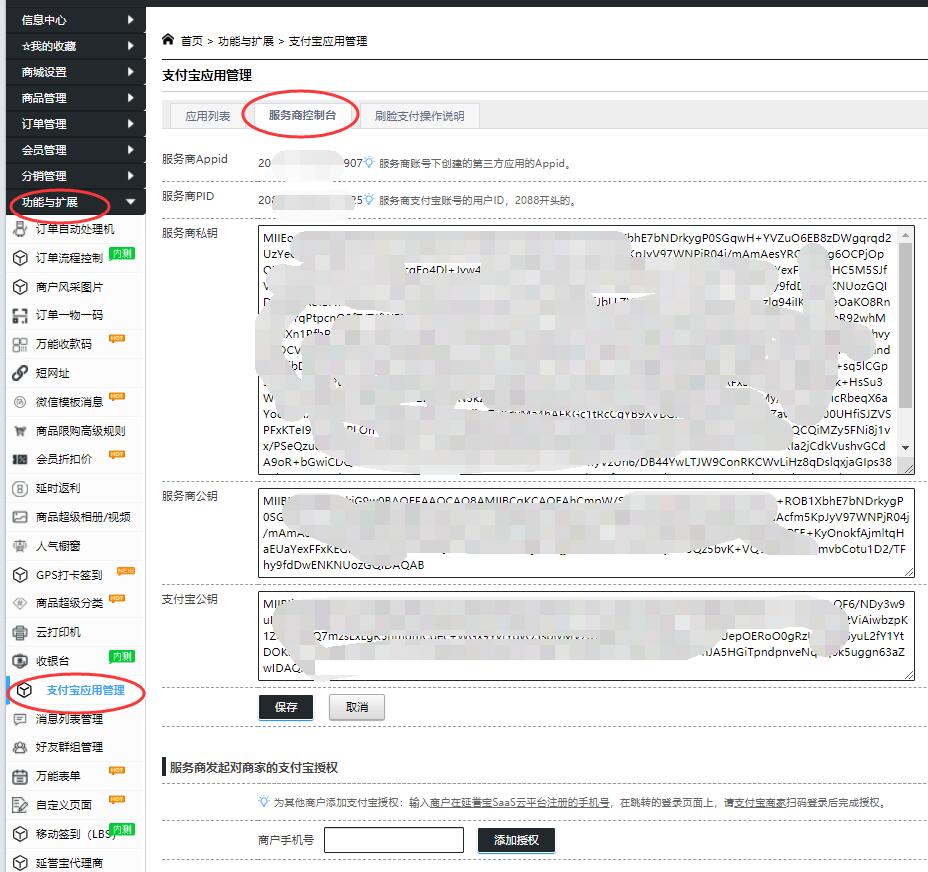Click the lightbulb hint icon beside 服务商Appid
This screenshot has width=928, height=872.
(369, 162)
